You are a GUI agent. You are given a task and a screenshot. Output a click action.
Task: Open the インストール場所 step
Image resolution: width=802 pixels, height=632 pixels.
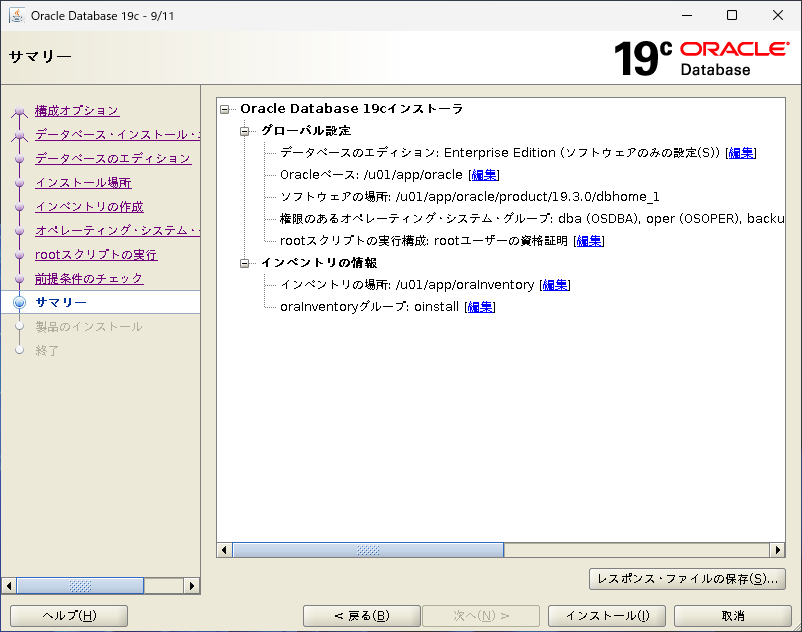click(x=83, y=183)
